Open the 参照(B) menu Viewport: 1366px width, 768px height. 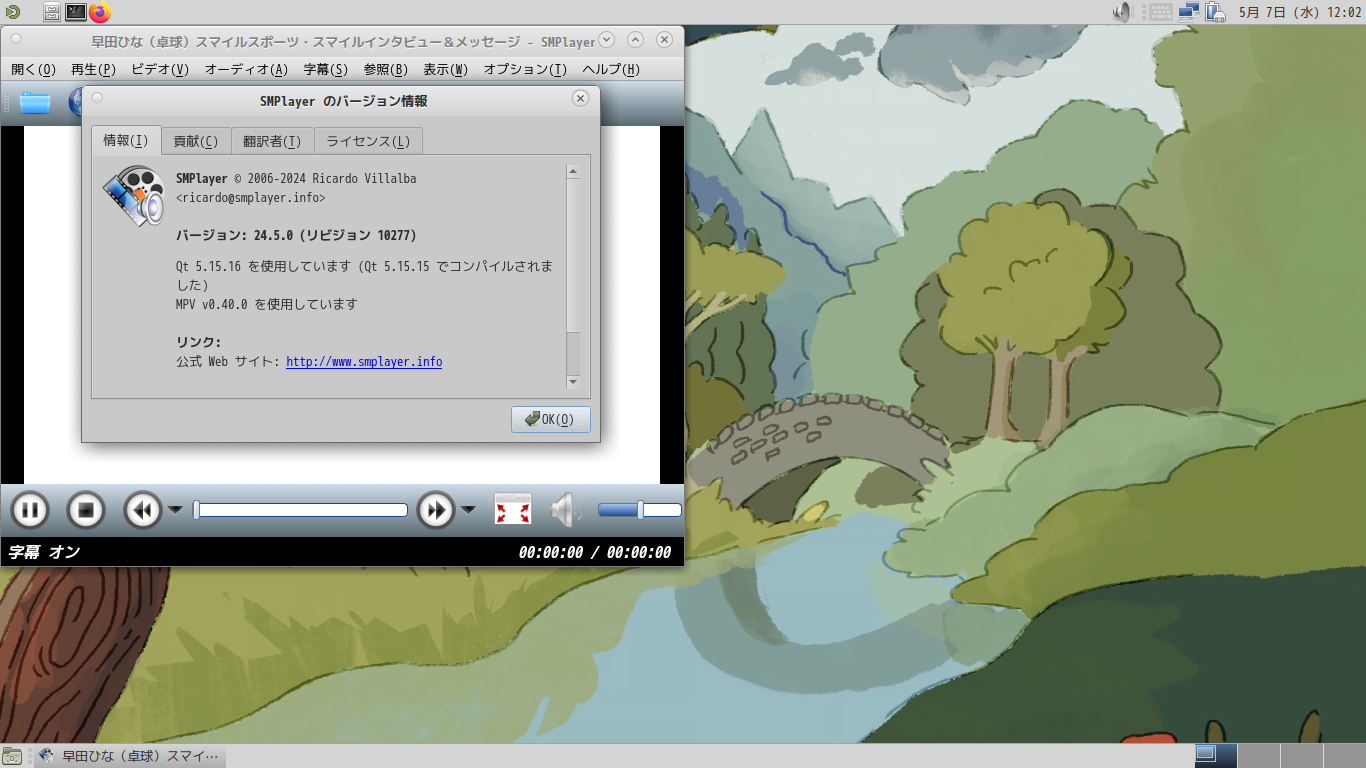pyautogui.click(x=386, y=69)
